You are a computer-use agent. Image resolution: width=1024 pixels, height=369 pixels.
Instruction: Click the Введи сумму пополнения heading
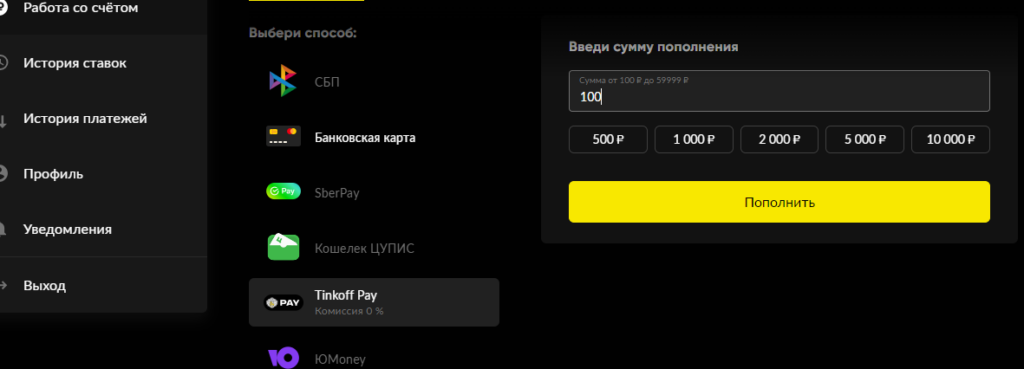click(653, 47)
